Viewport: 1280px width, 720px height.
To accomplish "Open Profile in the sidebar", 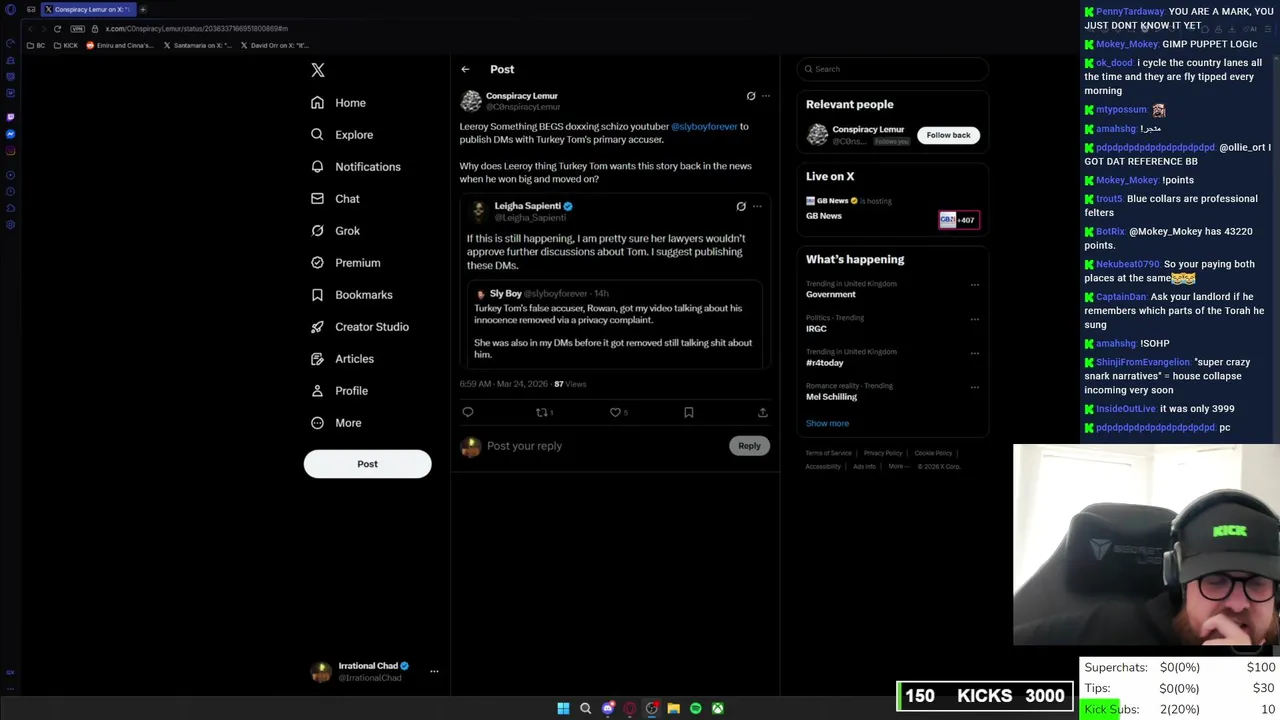I will [x=339, y=391].
